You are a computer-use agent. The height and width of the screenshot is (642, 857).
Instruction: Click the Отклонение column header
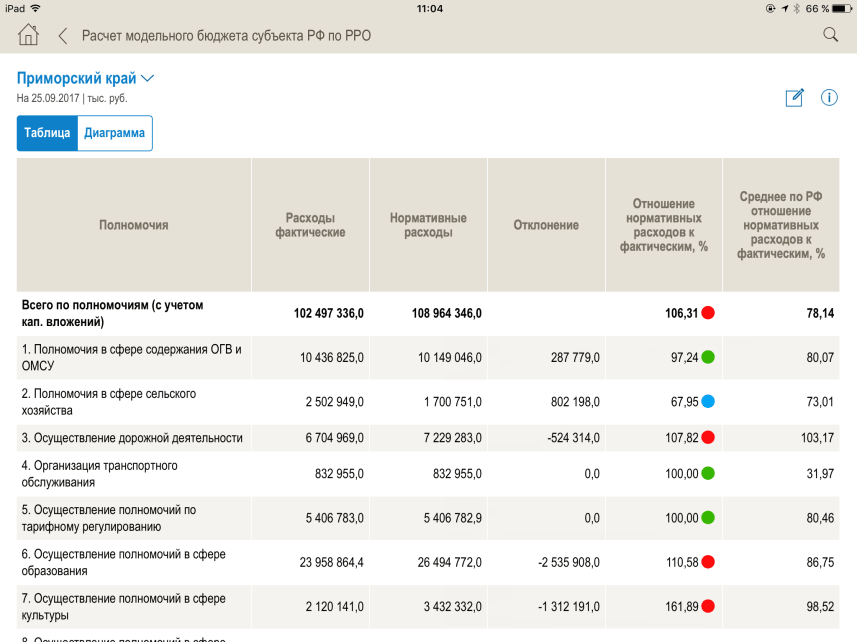point(546,225)
